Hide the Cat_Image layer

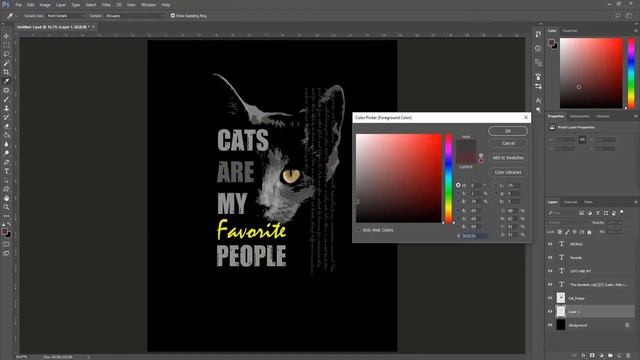550,298
